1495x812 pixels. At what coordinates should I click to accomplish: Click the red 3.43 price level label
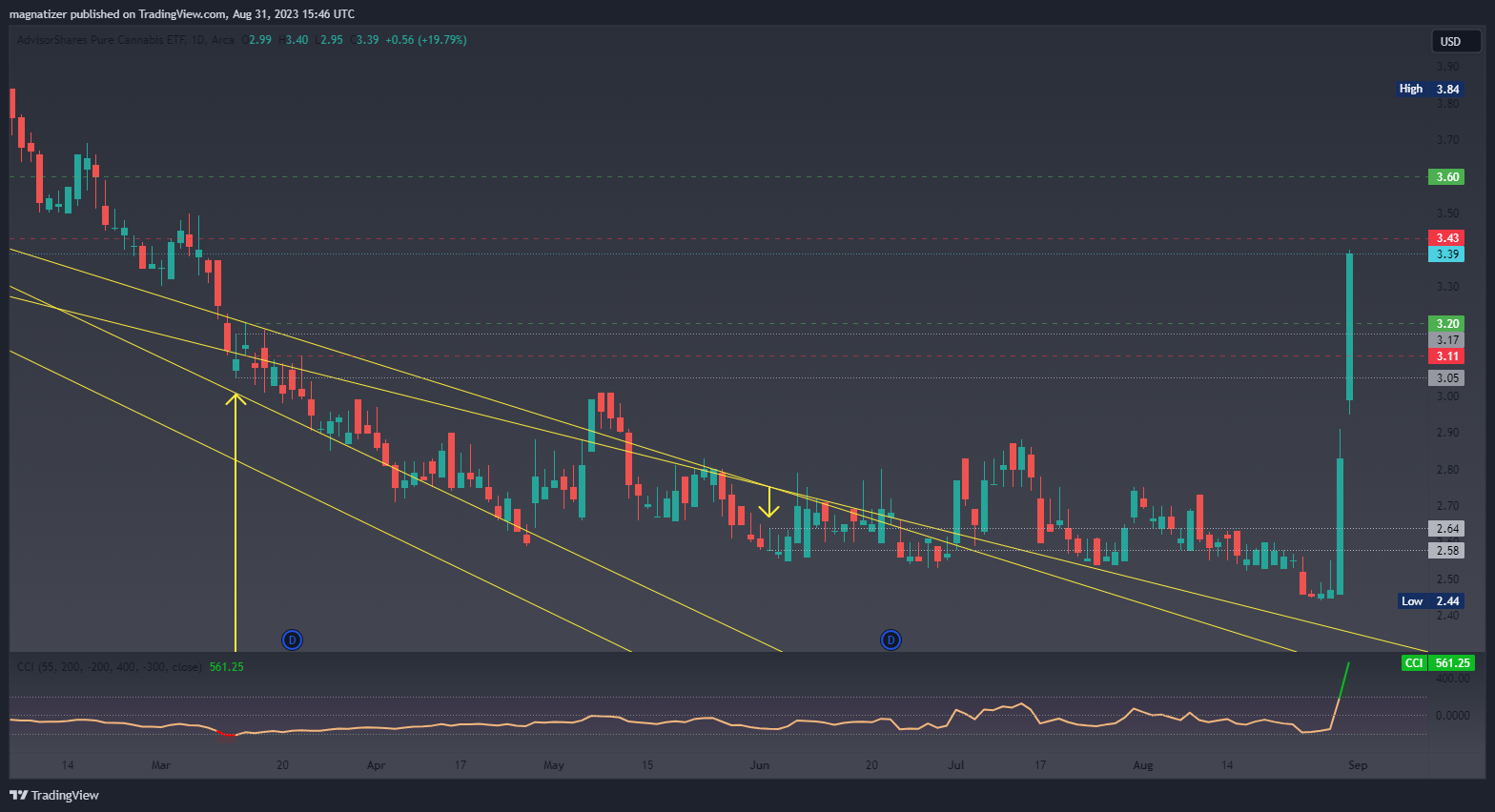1447,238
